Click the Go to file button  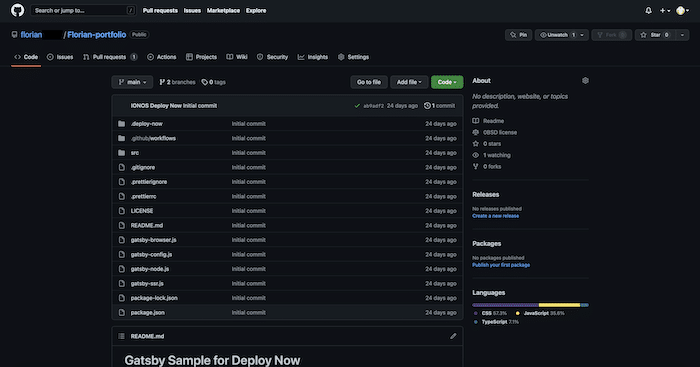[x=369, y=82]
